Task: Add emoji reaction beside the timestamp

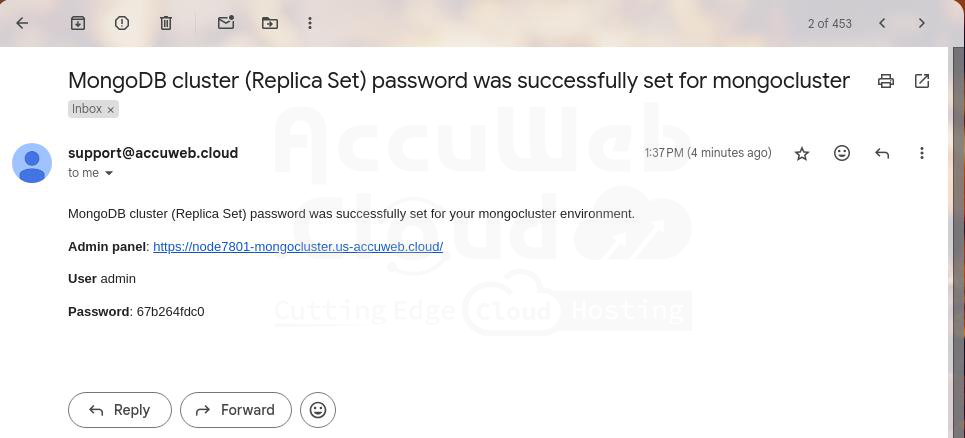Action: [x=842, y=153]
